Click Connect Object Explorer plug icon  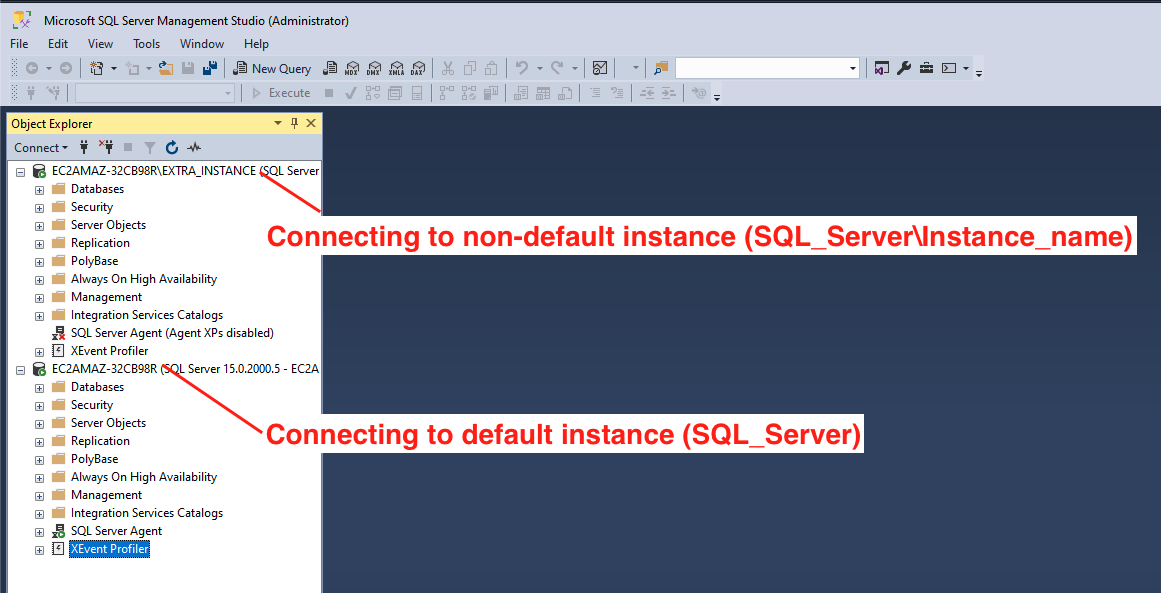coord(84,147)
